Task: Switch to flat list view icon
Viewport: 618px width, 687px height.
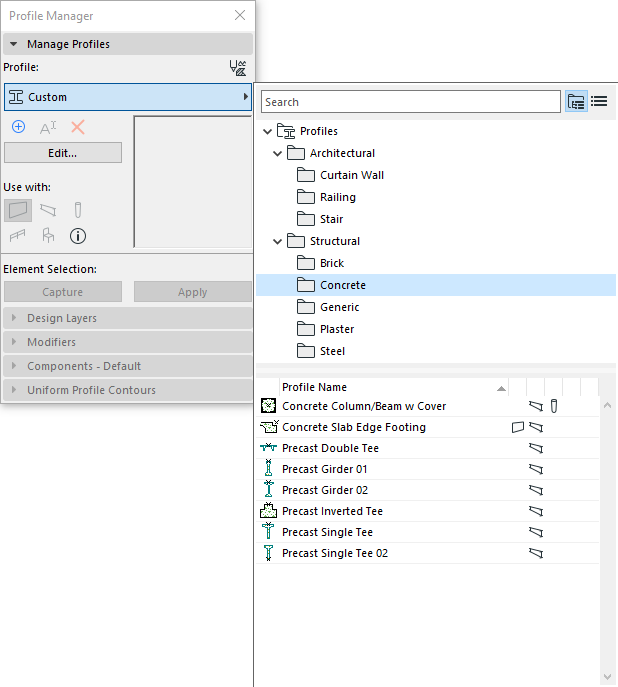Action: [599, 102]
